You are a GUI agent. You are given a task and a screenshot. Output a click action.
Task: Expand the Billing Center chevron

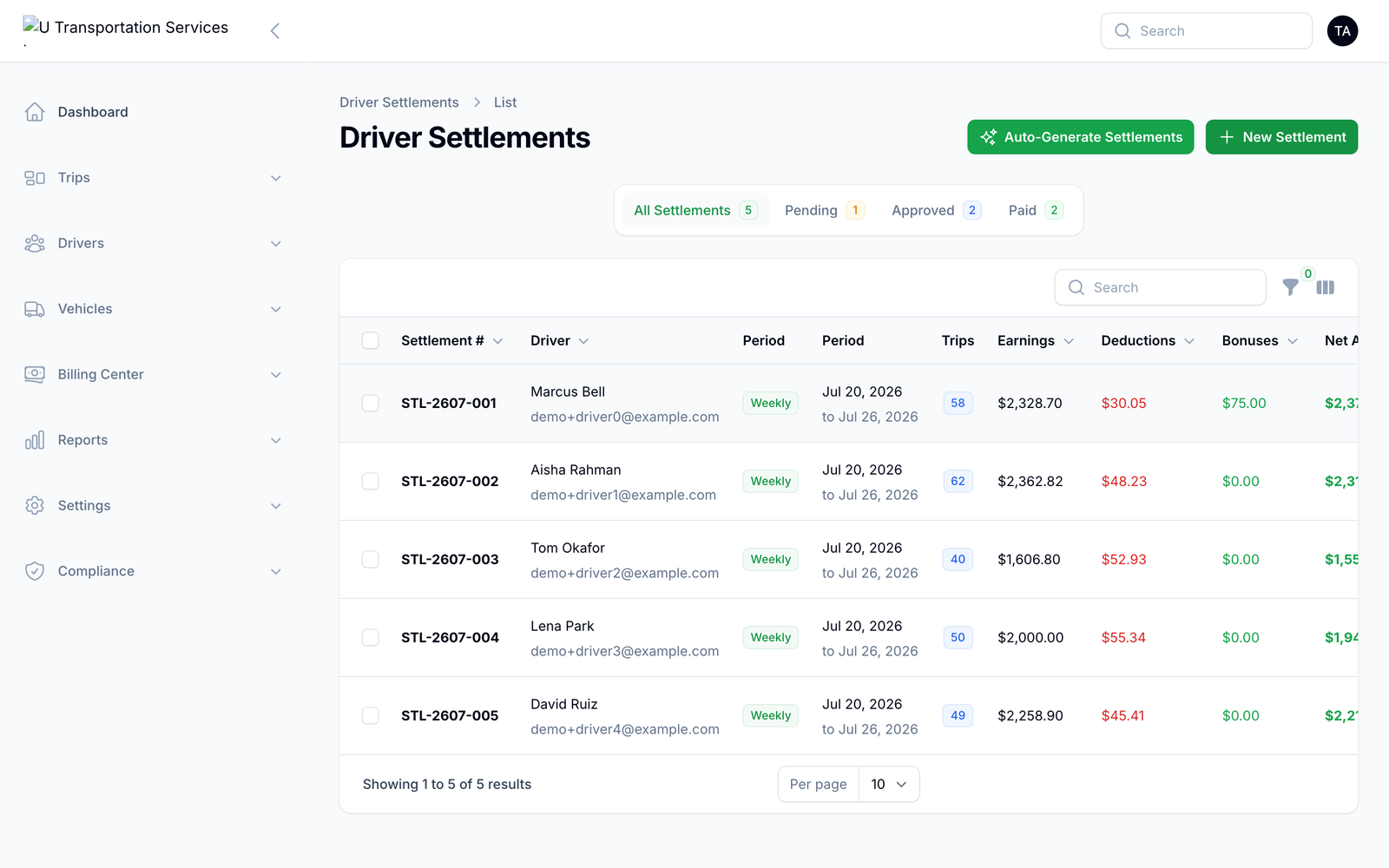pyautogui.click(x=276, y=374)
